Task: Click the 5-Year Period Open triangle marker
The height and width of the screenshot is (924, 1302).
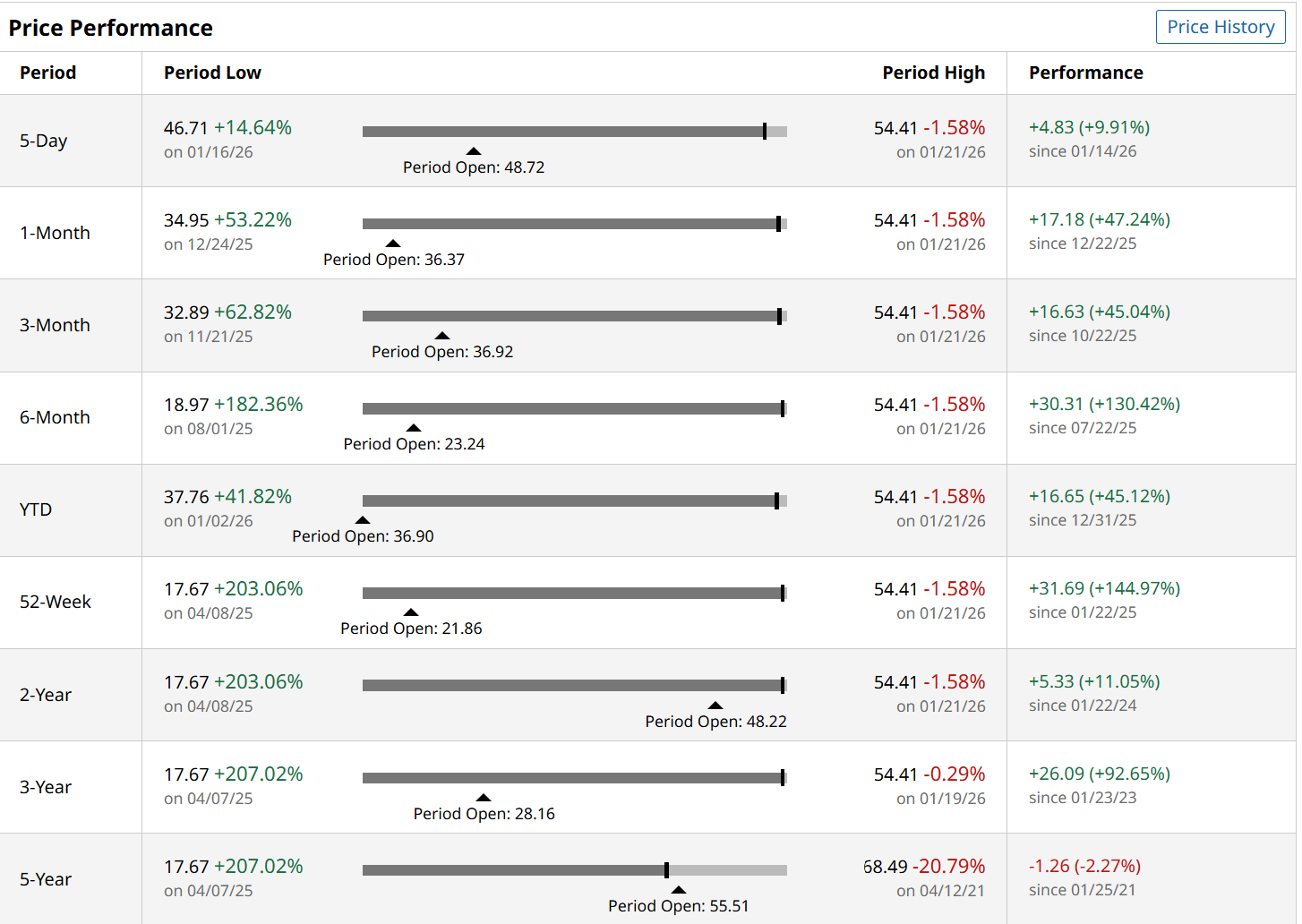Action: tap(679, 890)
